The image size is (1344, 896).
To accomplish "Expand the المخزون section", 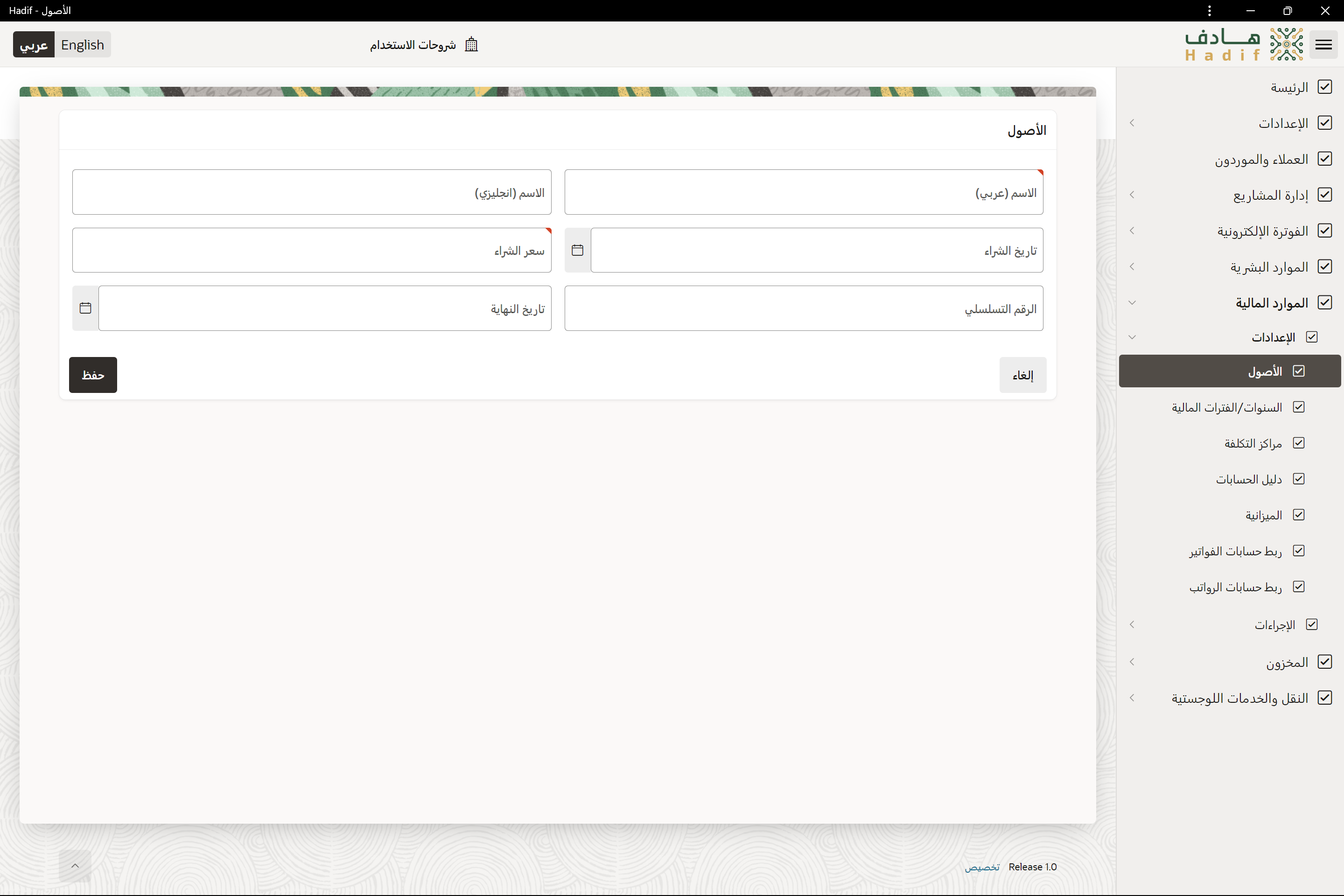I will [1132, 661].
